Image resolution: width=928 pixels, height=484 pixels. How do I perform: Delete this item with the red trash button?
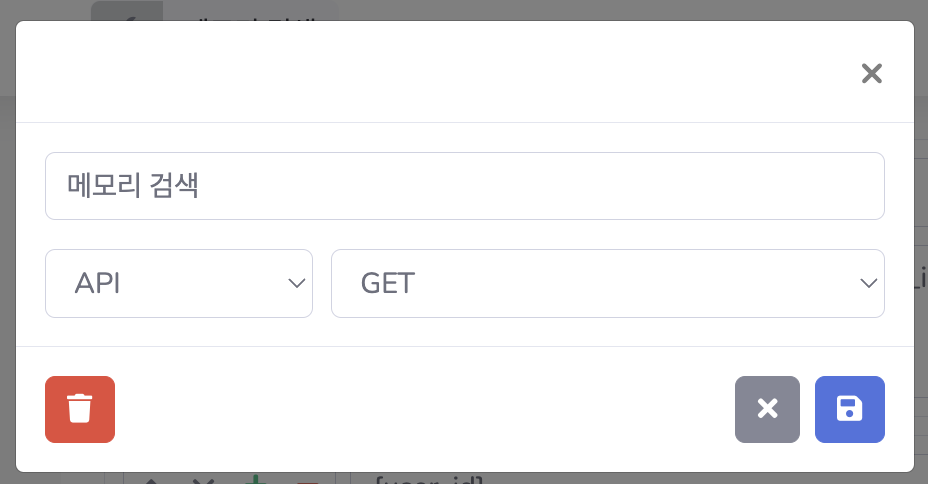tap(80, 409)
